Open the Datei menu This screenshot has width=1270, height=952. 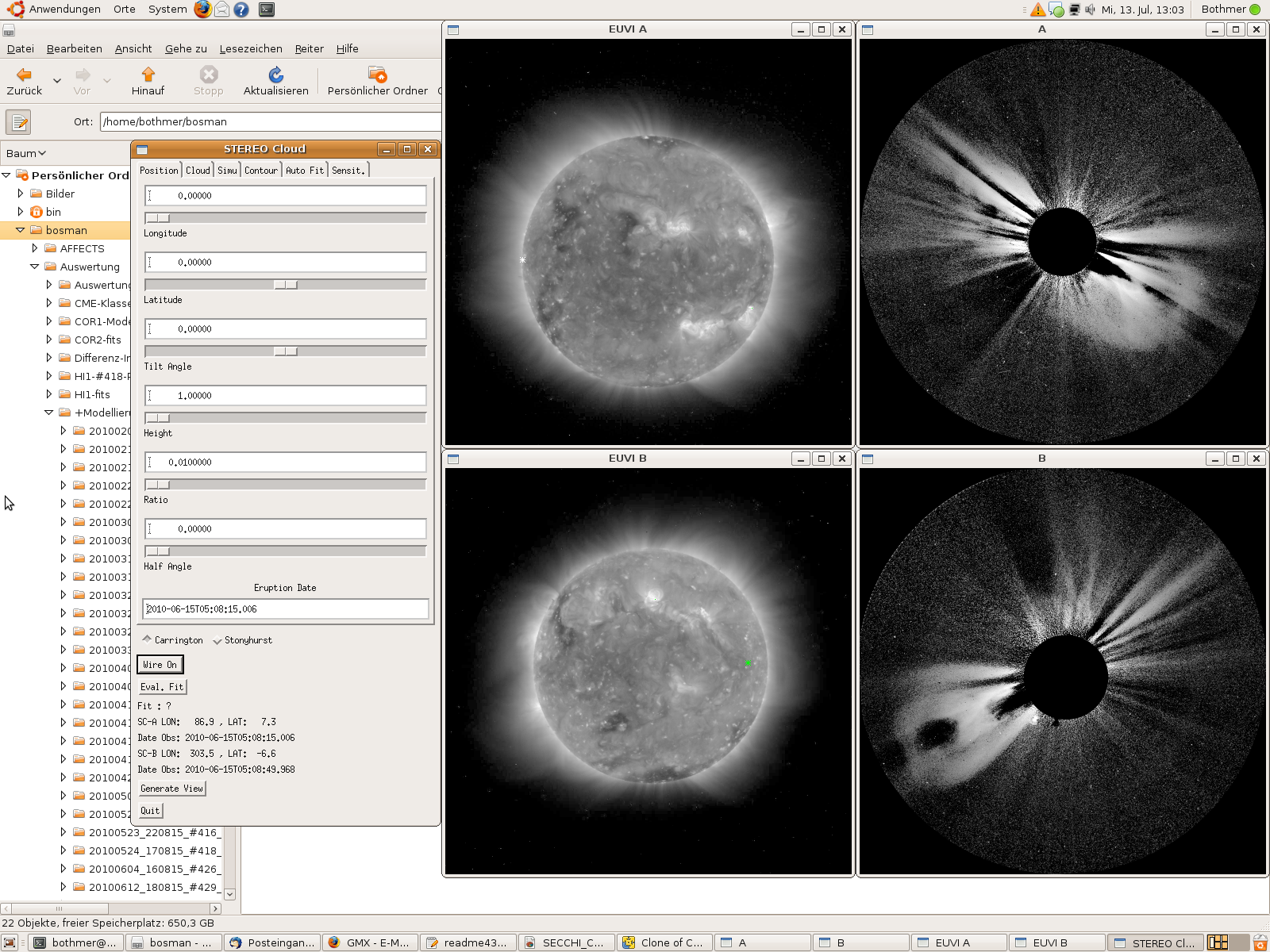[x=21, y=48]
